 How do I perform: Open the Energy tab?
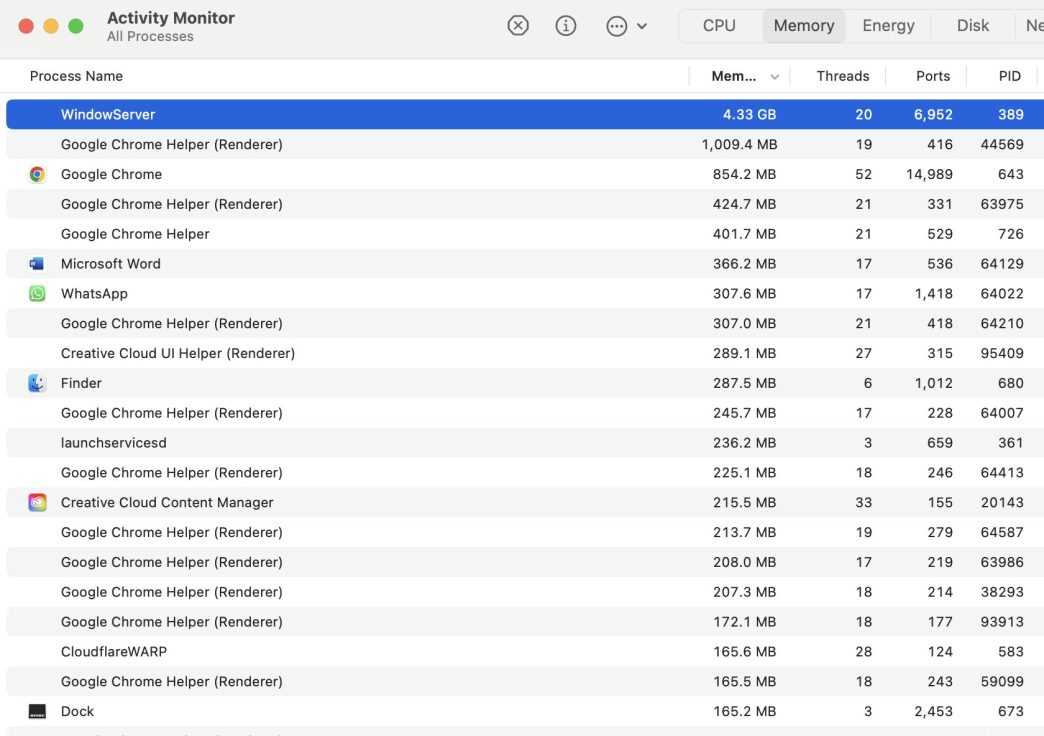(x=888, y=26)
